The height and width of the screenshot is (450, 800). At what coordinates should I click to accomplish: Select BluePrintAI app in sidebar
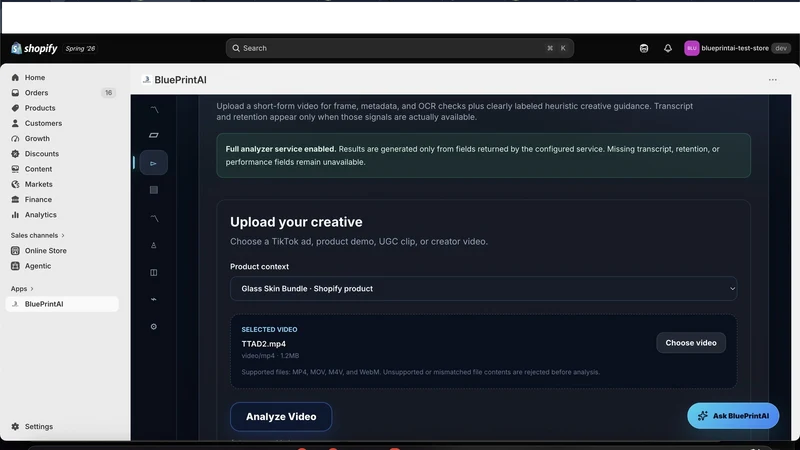click(62, 304)
